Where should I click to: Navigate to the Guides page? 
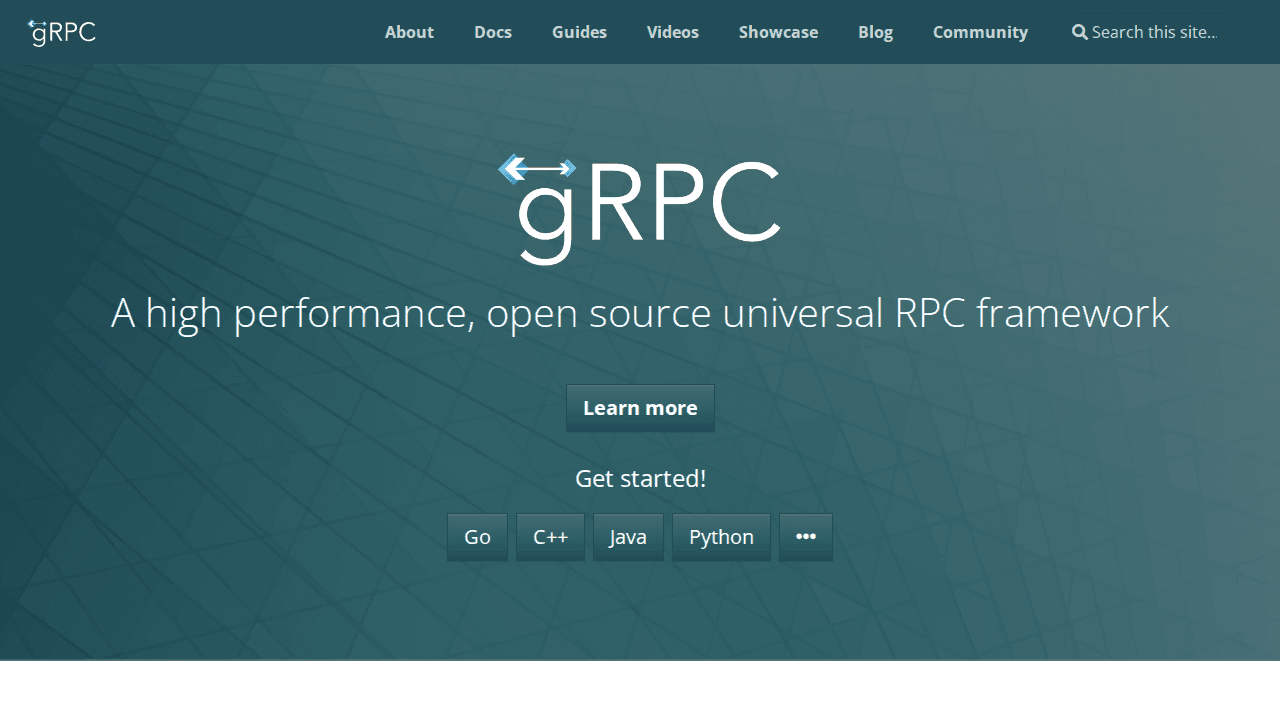pyautogui.click(x=579, y=32)
